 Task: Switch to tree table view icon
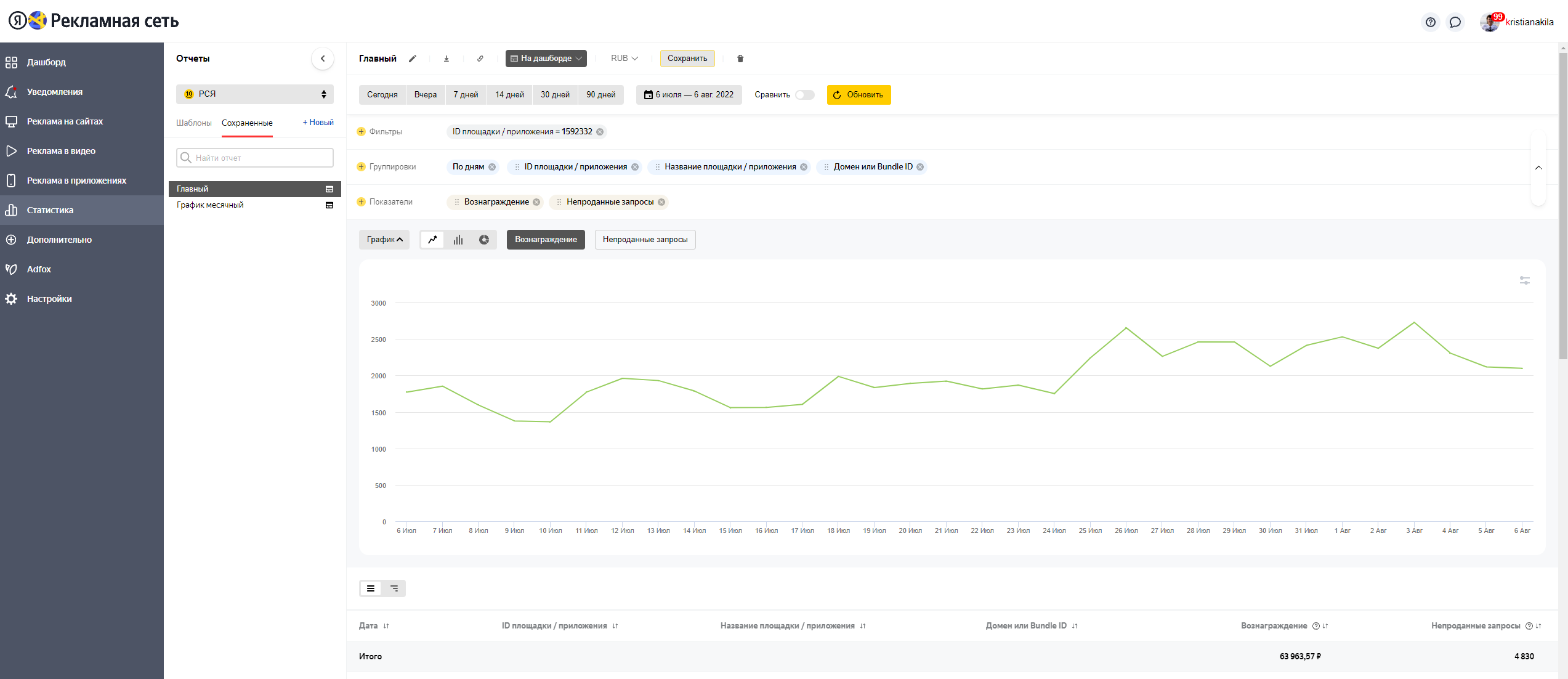tap(394, 588)
